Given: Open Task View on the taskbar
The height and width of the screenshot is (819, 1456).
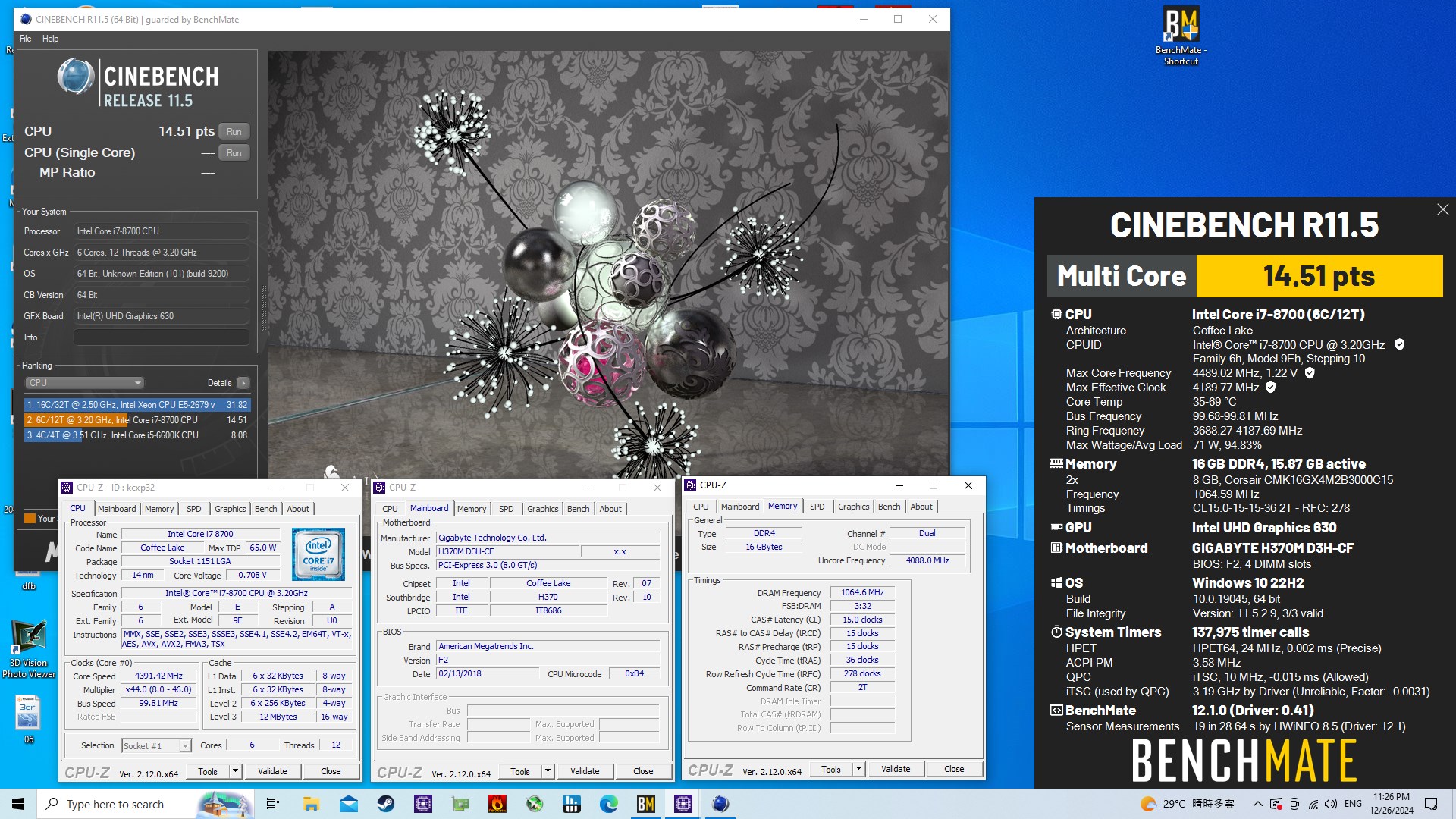Looking at the screenshot, I should click(x=273, y=804).
